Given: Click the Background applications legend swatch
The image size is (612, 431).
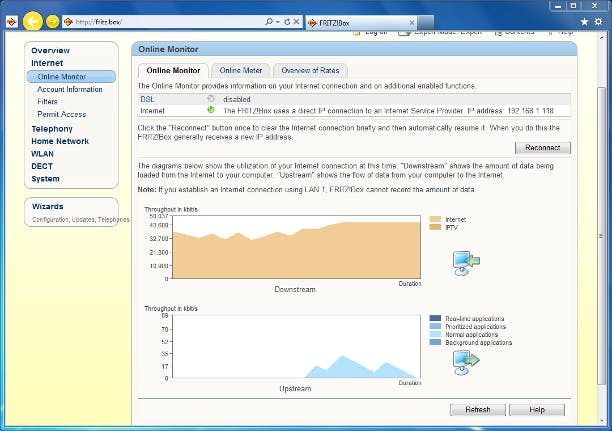Looking at the screenshot, I should point(435,342).
